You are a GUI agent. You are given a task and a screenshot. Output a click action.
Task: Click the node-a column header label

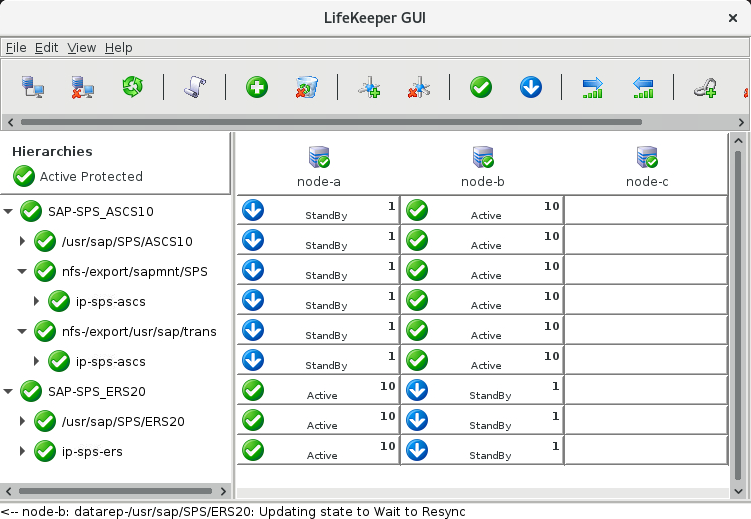click(319, 181)
